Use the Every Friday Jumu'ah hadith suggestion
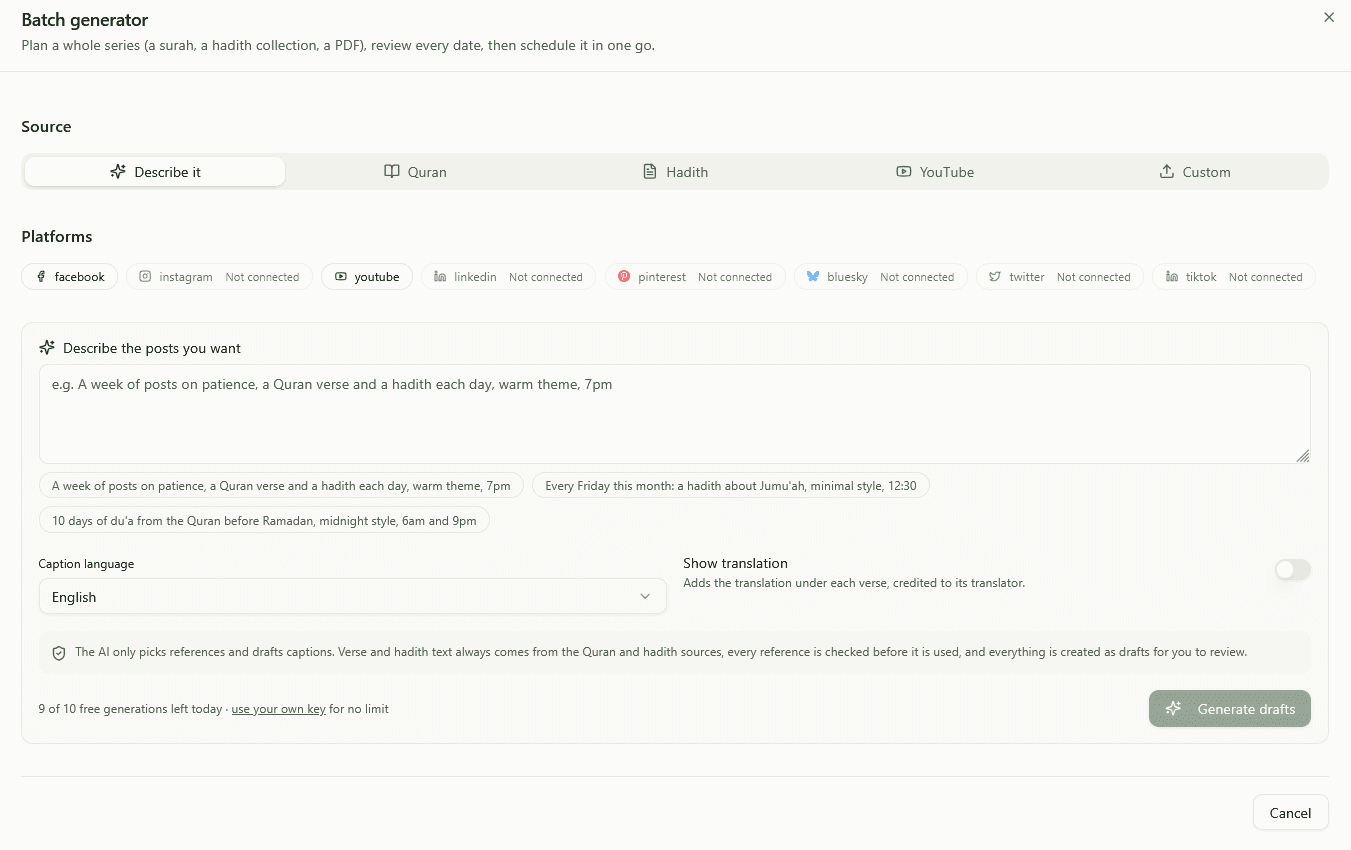1351x850 pixels. pyautogui.click(x=731, y=486)
